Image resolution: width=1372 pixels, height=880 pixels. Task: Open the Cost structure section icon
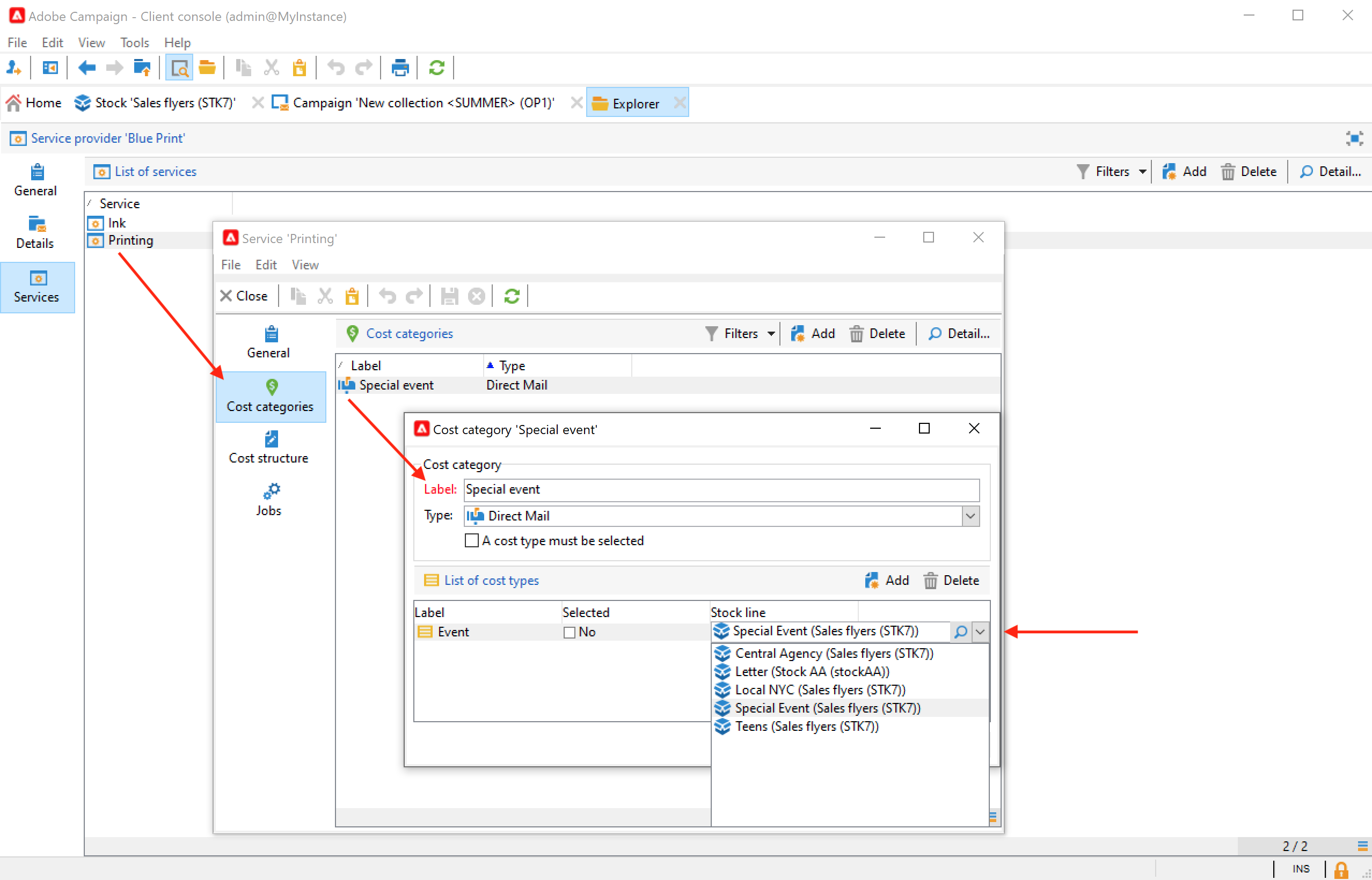coord(271,439)
